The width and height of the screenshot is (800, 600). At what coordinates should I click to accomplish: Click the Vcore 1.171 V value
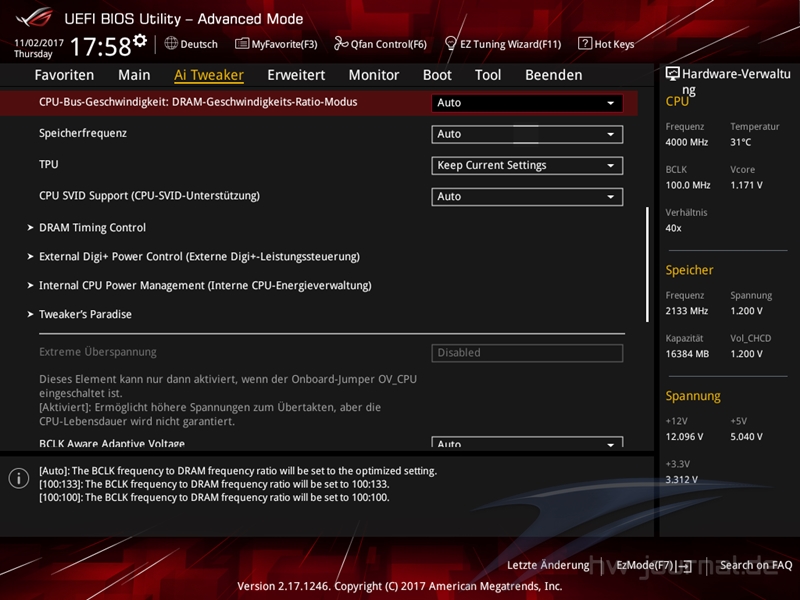pyautogui.click(x=746, y=185)
